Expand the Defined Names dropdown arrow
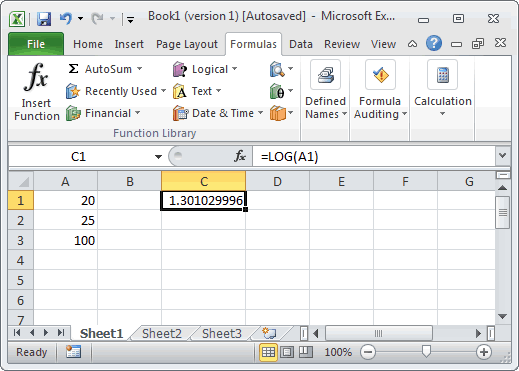 pyautogui.click(x=344, y=114)
